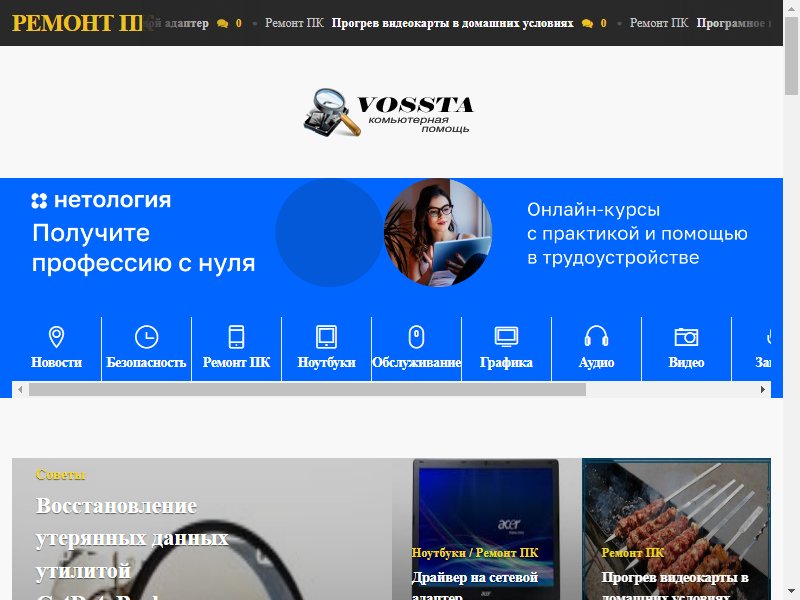Click the grilled skewers article thumbnail
Image resolution: width=800 pixels, height=600 pixels.
pos(677,529)
